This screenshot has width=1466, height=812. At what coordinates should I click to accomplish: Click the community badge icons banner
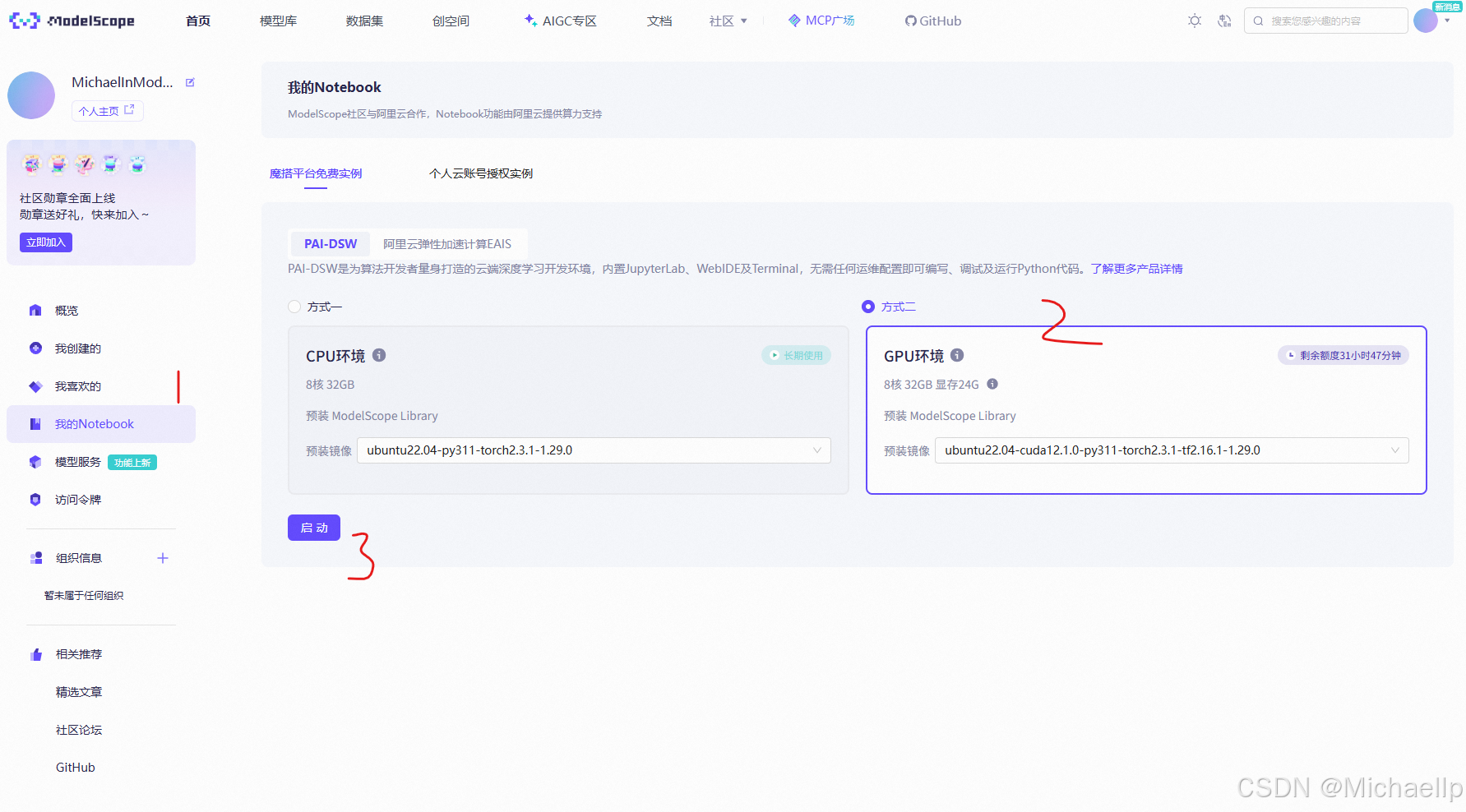84,164
